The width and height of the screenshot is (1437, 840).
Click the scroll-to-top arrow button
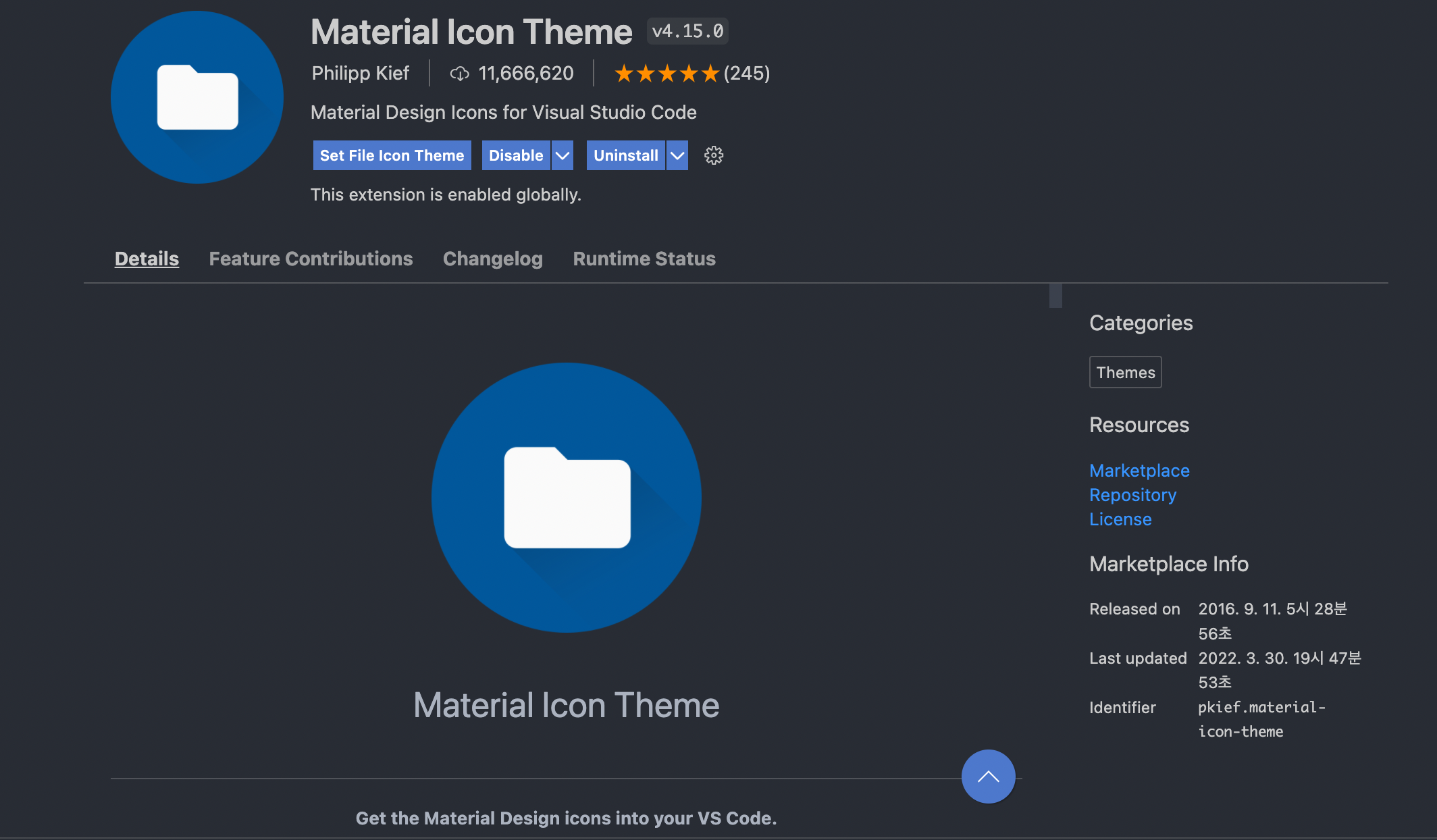(988, 777)
